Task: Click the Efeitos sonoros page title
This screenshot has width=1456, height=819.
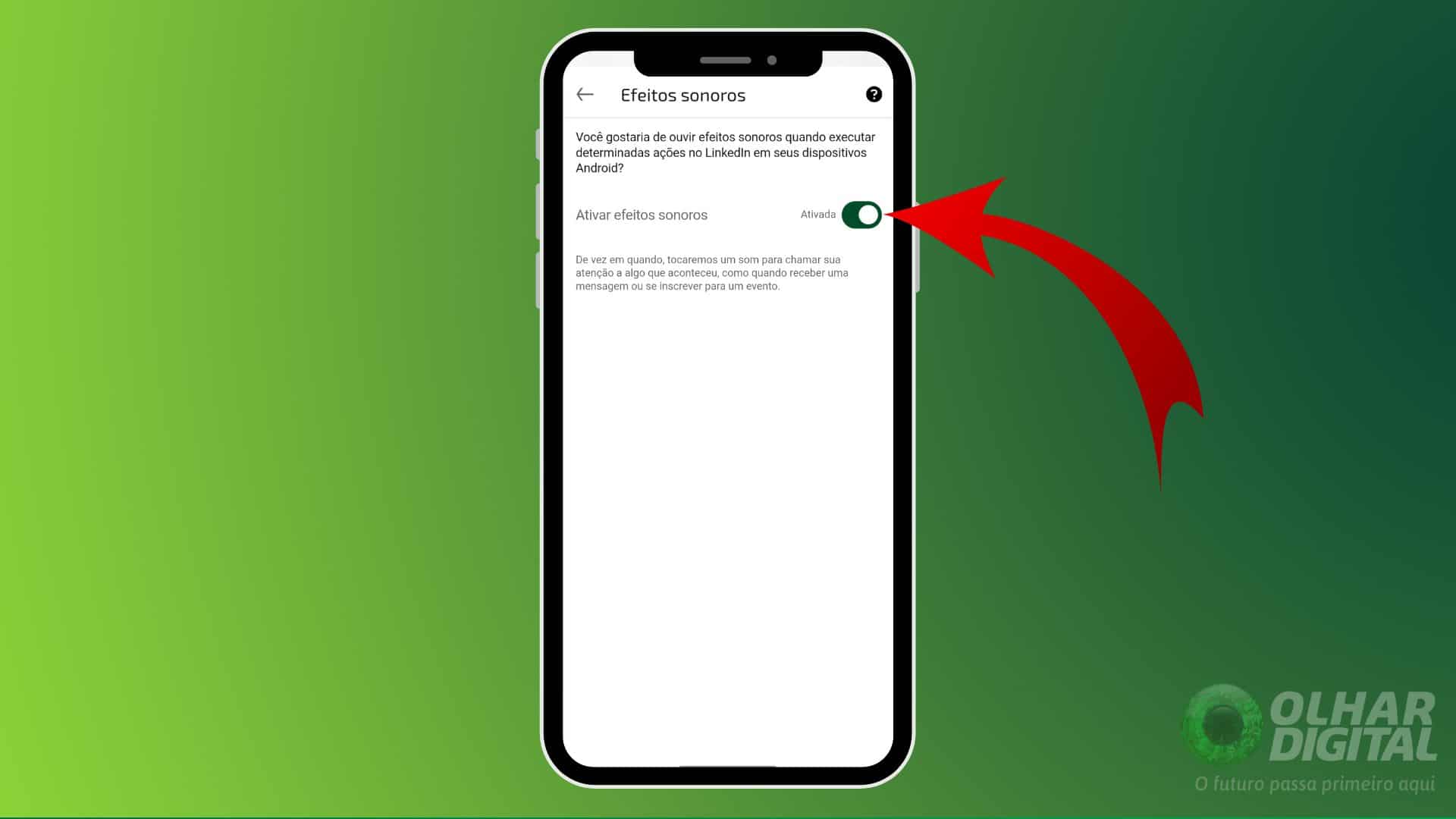Action: pos(683,94)
